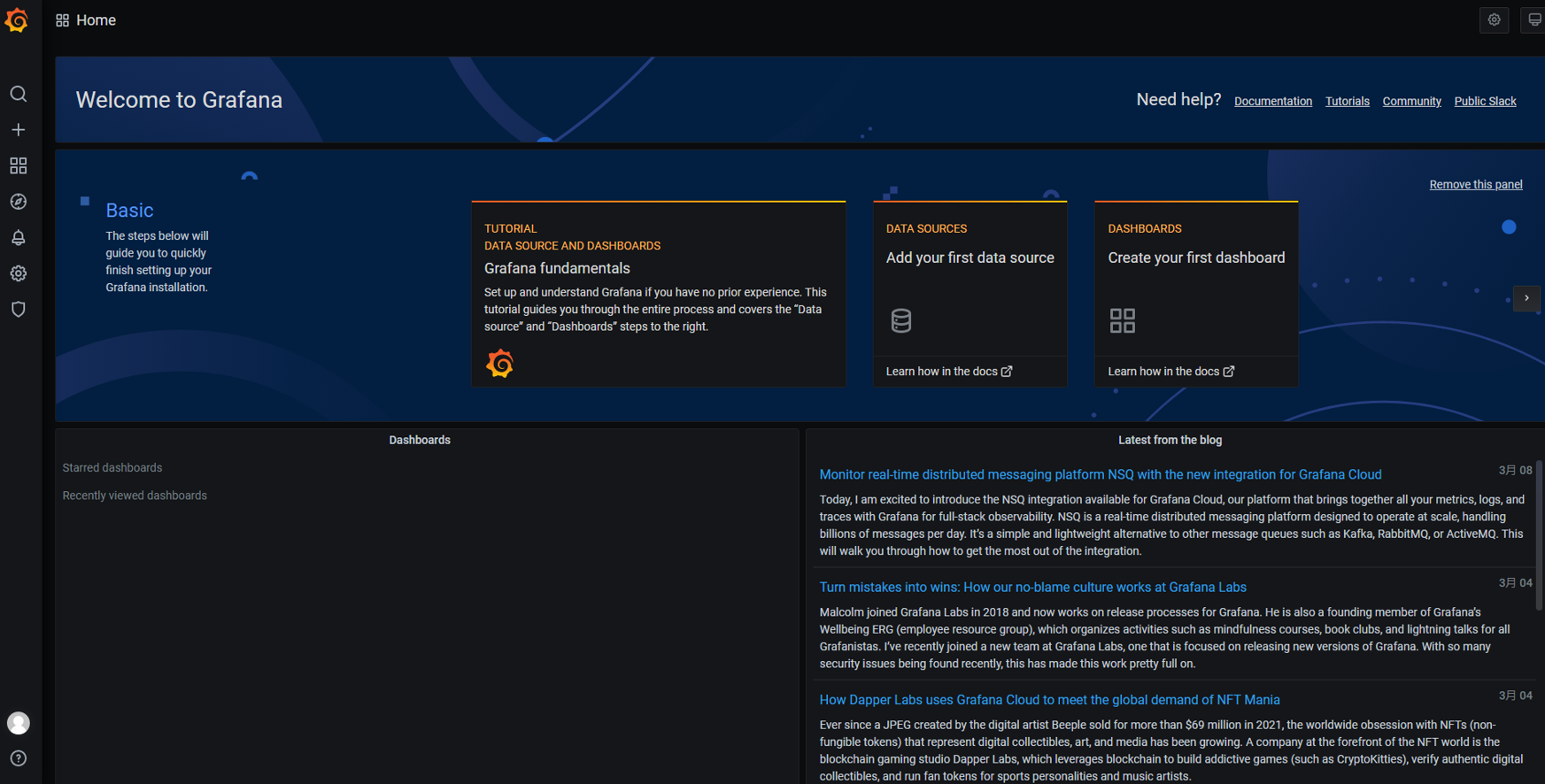Click the Welcome to Grafana heading
This screenshot has height=784, width=1545.
pyautogui.click(x=179, y=100)
